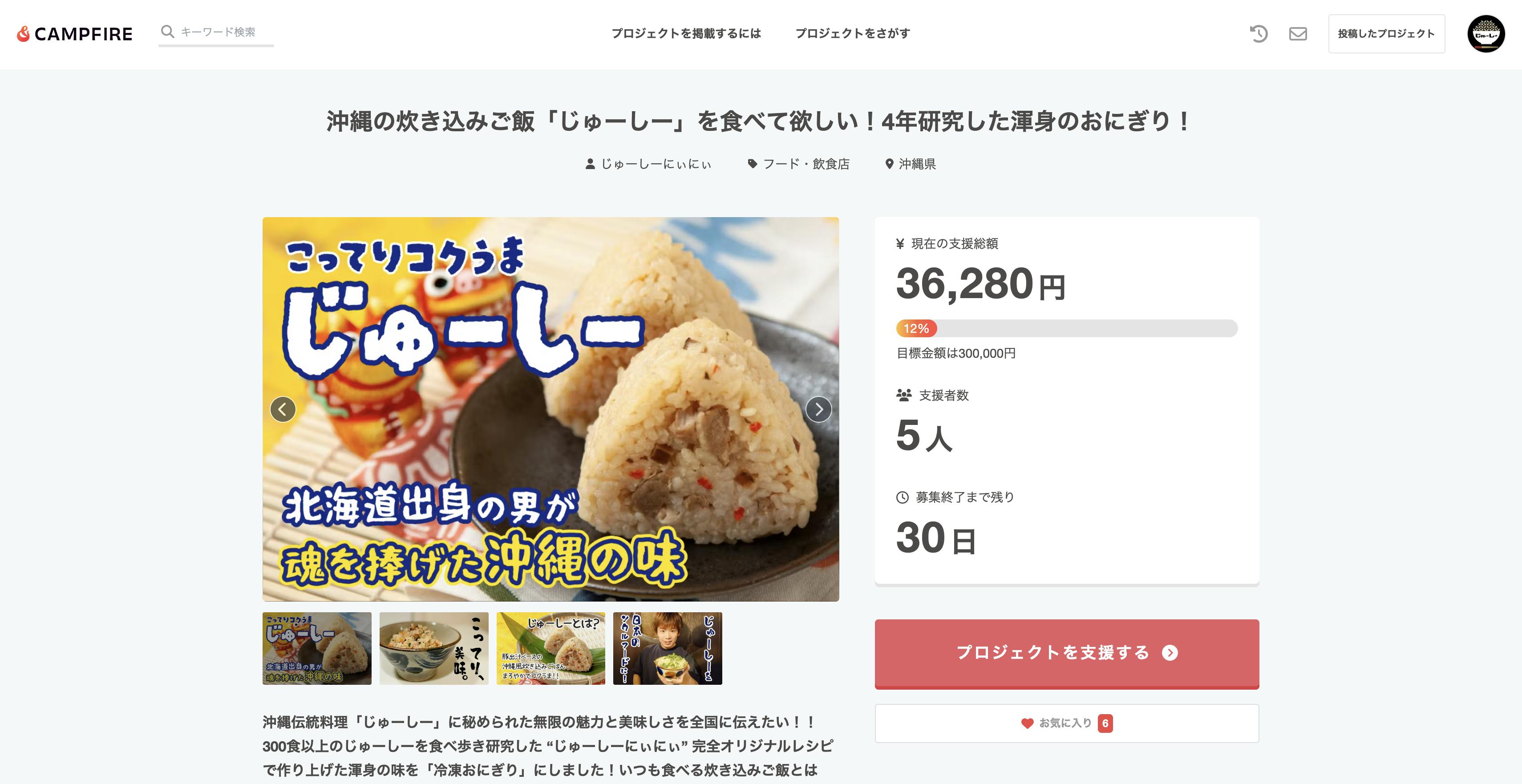Select the じゅーしーとは? thumbnail image

tap(551, 648)
